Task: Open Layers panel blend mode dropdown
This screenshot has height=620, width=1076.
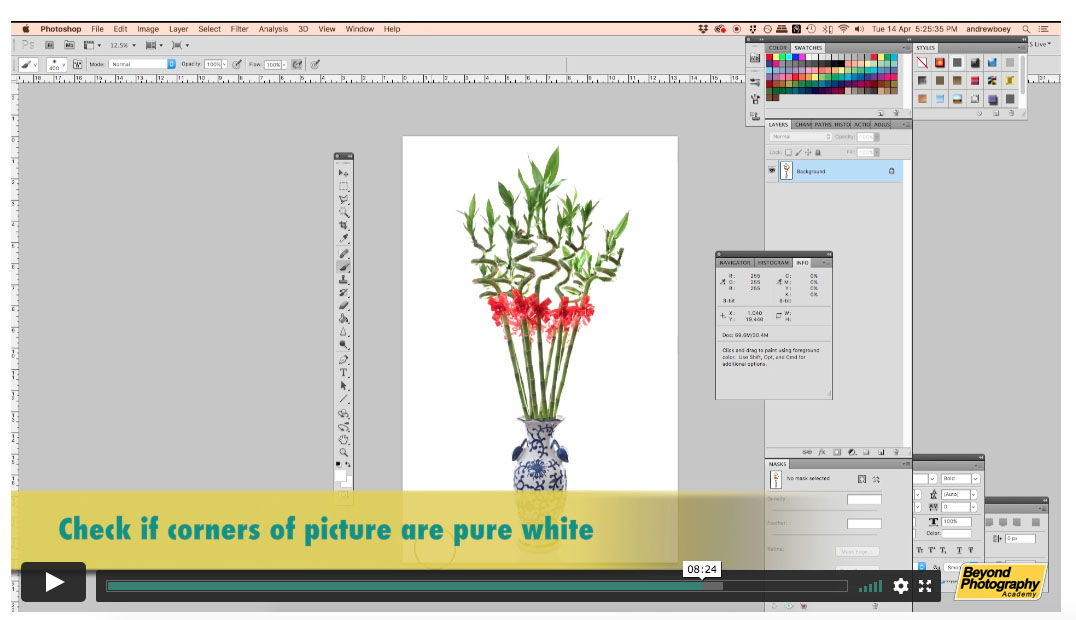Action: (801, 137)
